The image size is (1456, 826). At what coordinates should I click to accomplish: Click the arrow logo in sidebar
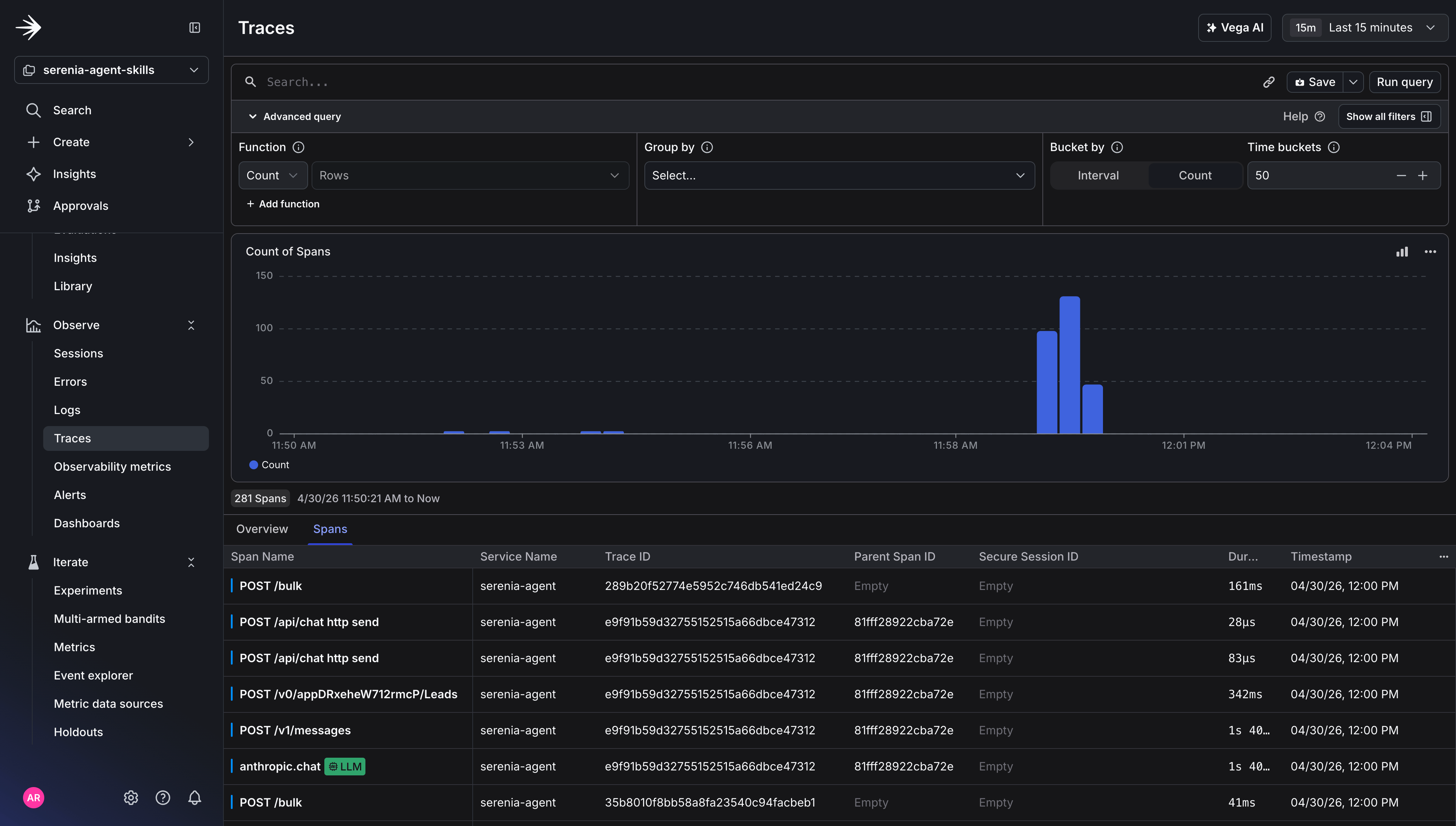(x=28, y=27)
